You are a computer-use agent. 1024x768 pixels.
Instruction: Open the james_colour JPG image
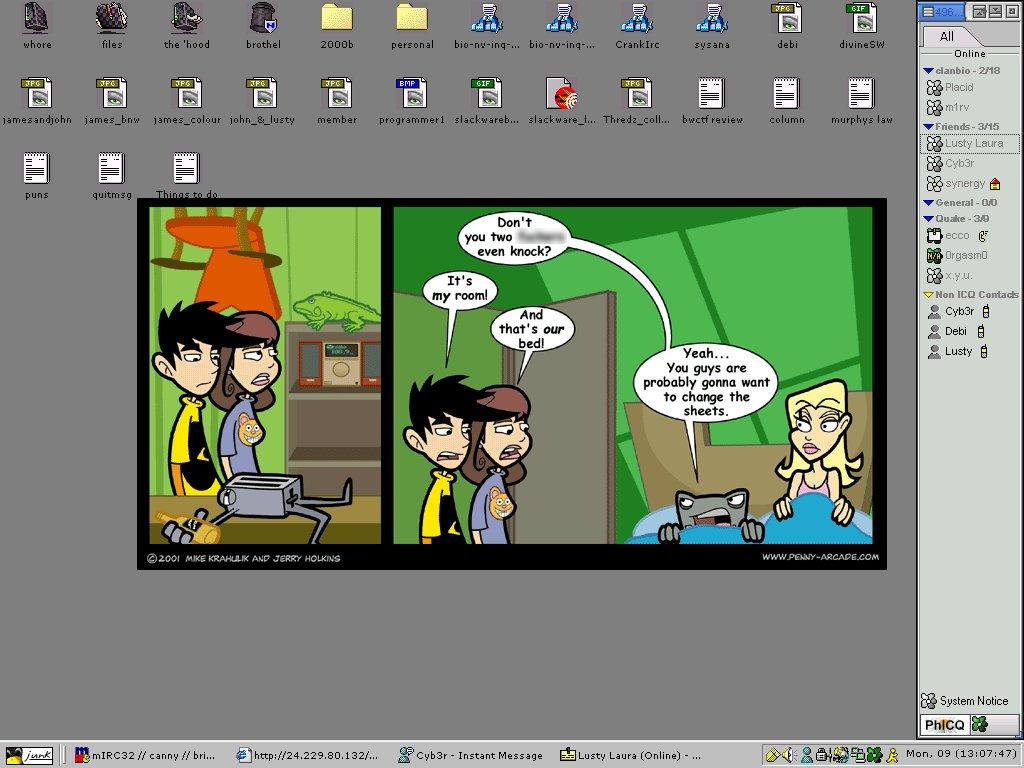click(186, 94)
